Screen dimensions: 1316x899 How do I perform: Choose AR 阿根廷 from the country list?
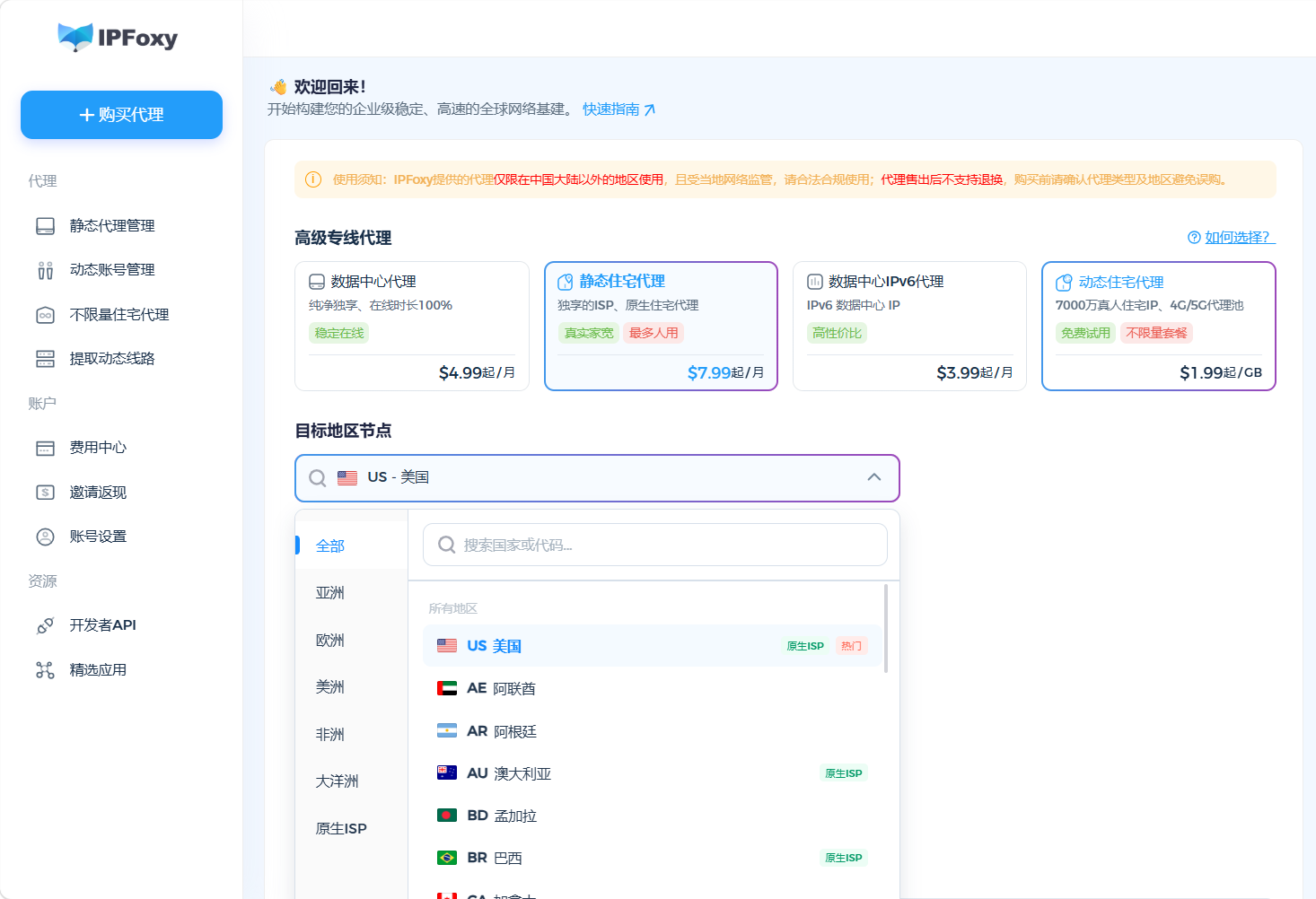point(652,731)
